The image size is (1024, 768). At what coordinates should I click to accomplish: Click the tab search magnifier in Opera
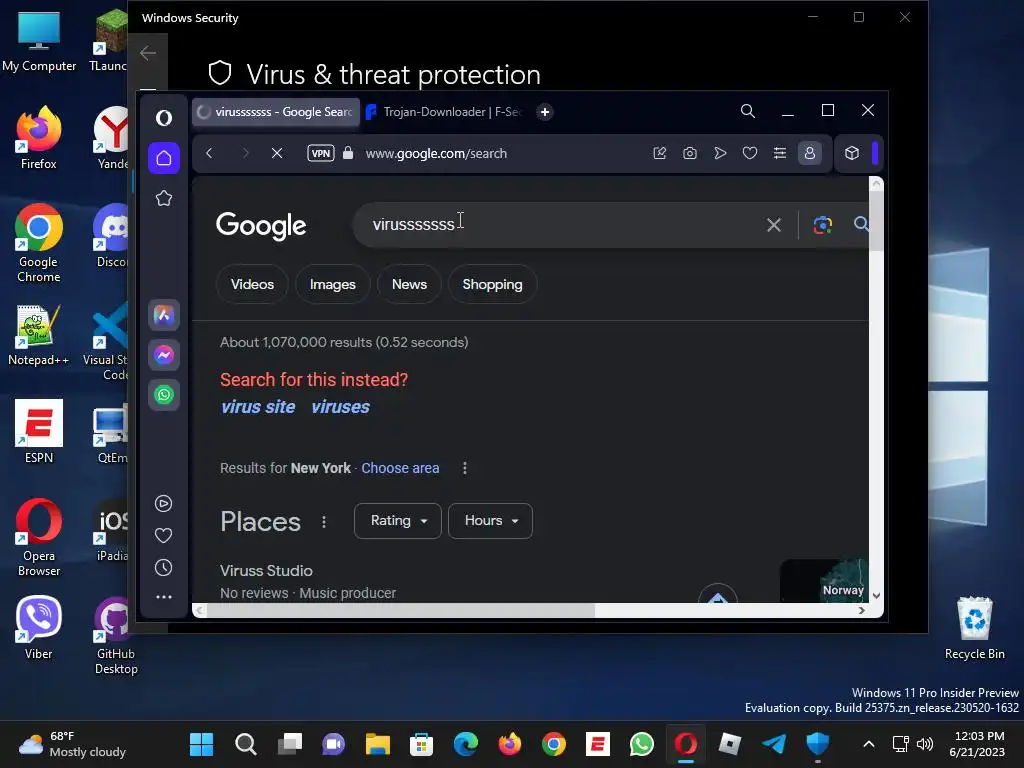(748, 111)
